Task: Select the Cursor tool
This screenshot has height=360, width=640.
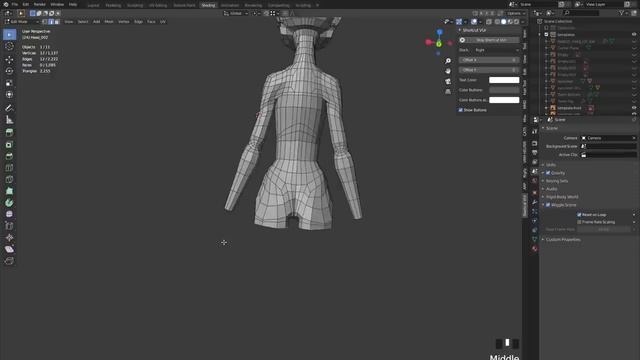Action: tap(9, 46)
